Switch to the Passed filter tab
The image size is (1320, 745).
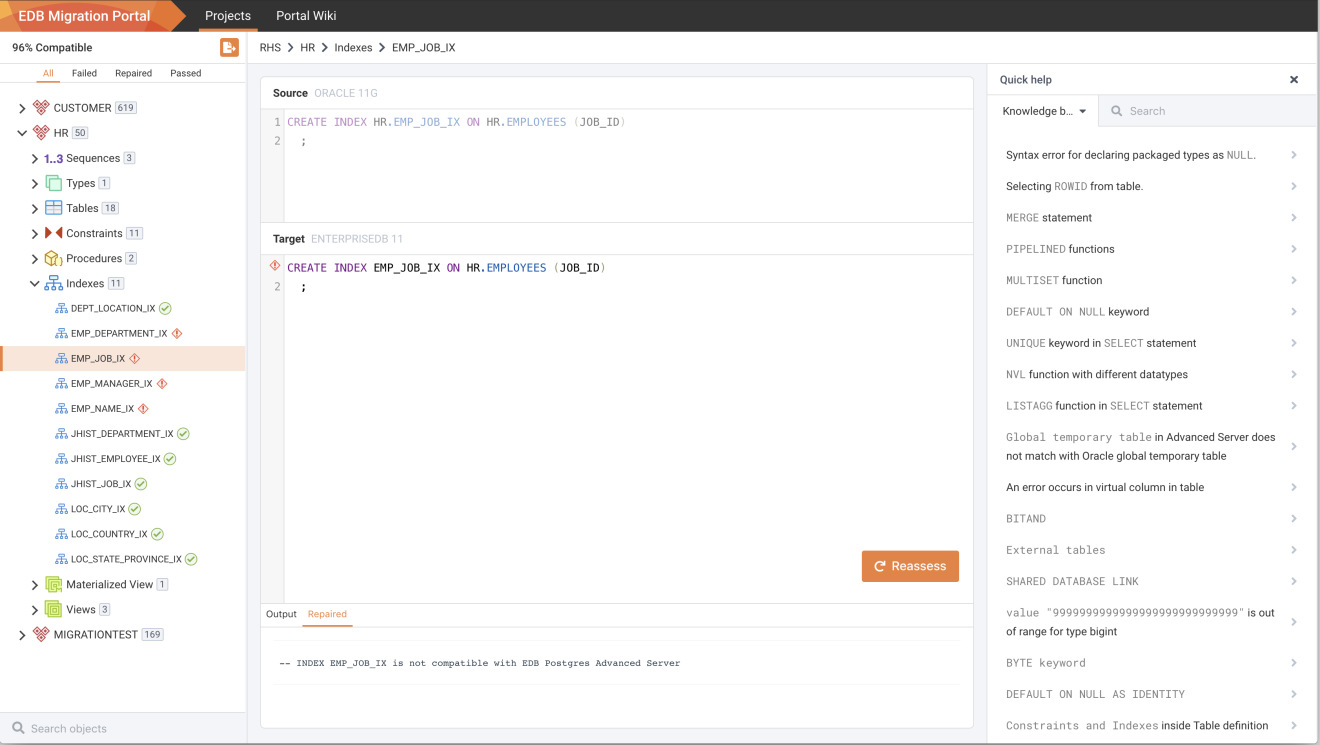(185, 73)
